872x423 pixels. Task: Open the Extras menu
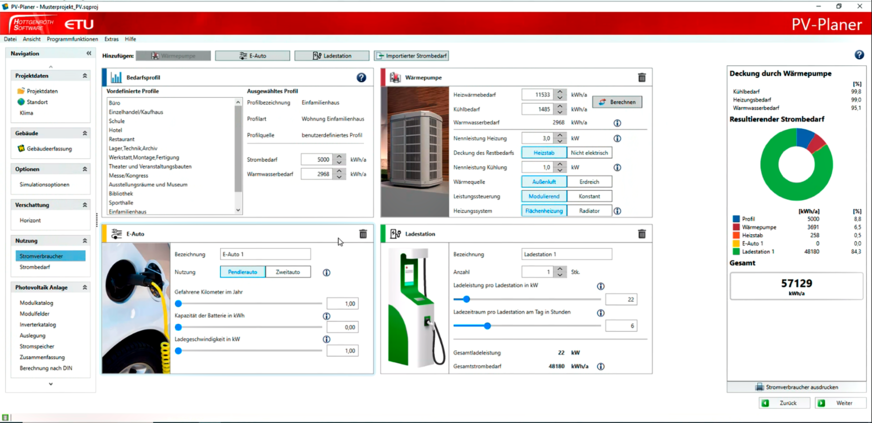(111, 39)
